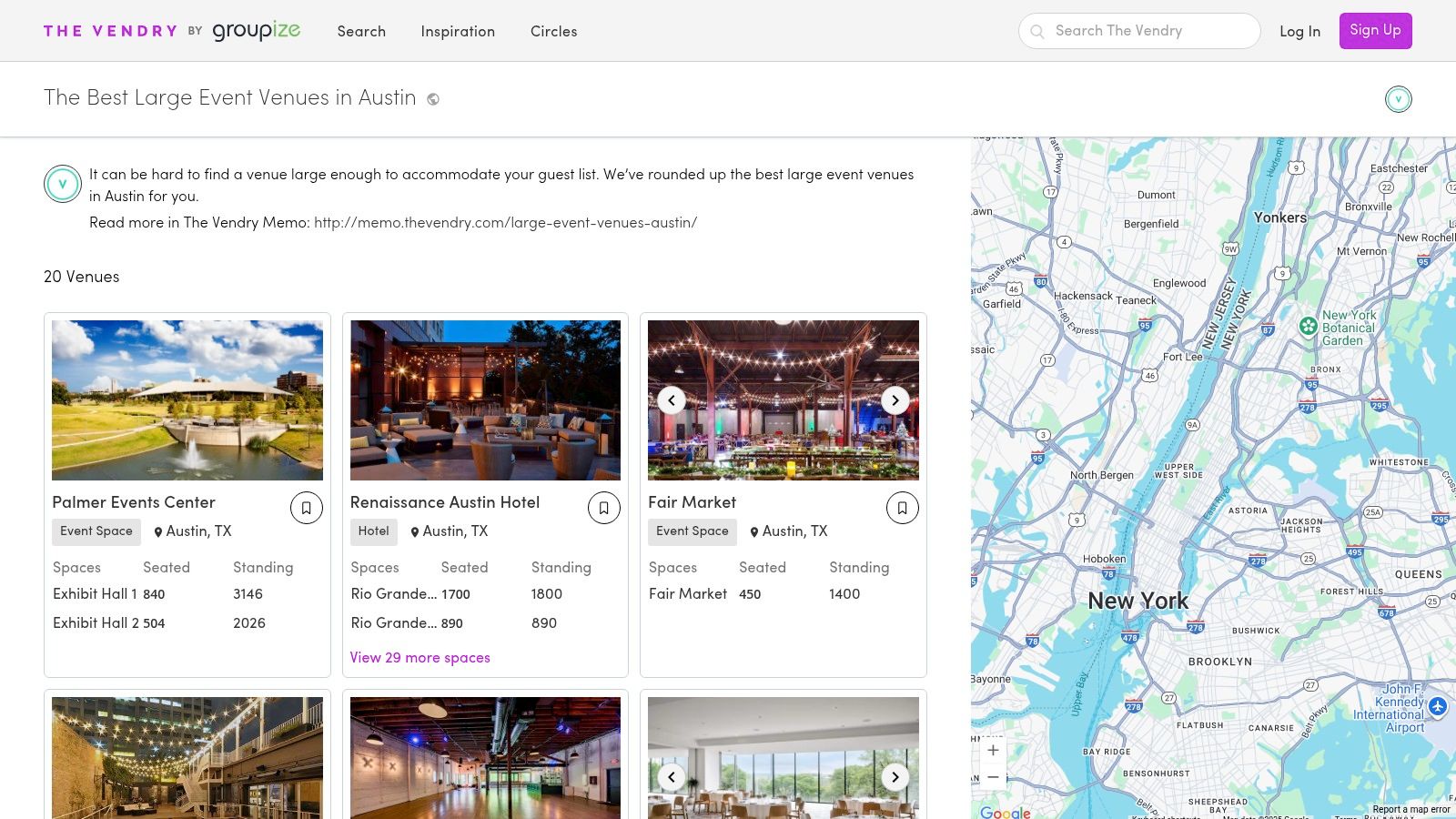Click the BROOKLYN label on map
The width and height of the screenshot is (1456, 819).
point(1220,662)
